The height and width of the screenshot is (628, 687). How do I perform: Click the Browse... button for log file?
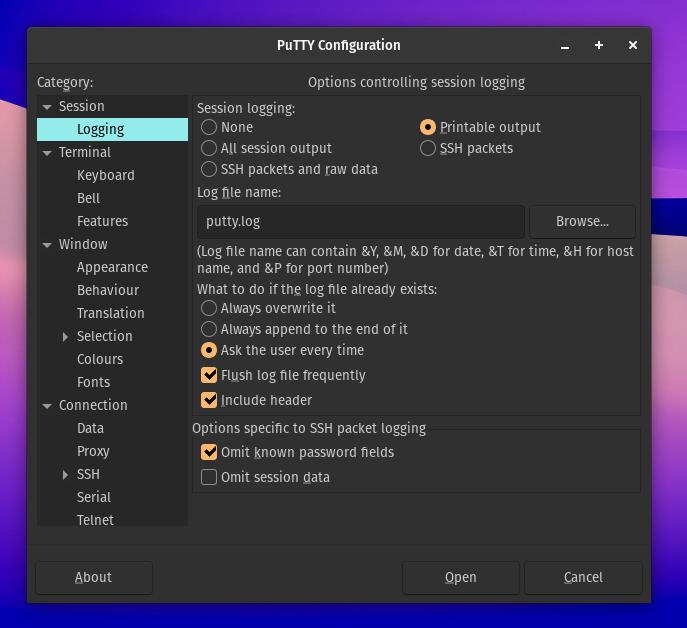tap(582, 221)
